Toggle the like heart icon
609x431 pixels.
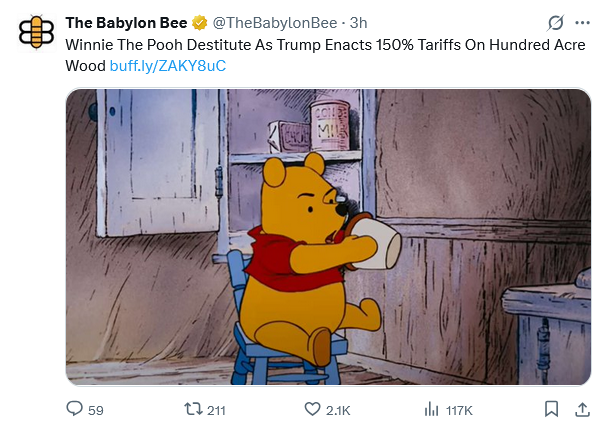pos(311,409)
